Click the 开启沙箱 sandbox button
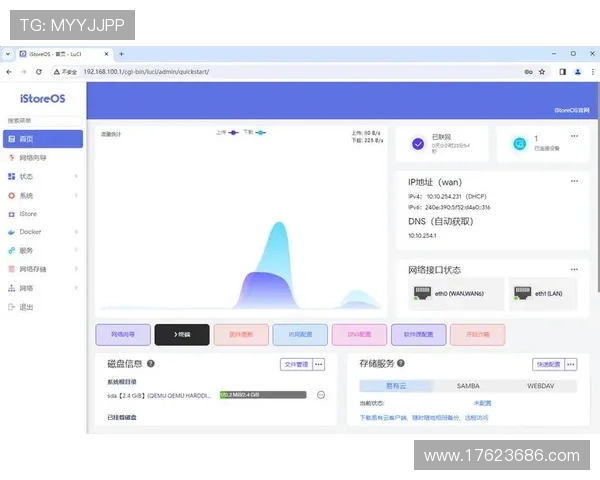 [x=478, y=335]
